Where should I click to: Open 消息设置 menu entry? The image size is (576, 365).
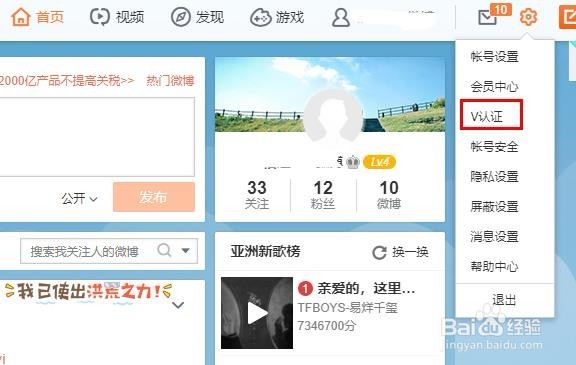(x=494, y=236)
